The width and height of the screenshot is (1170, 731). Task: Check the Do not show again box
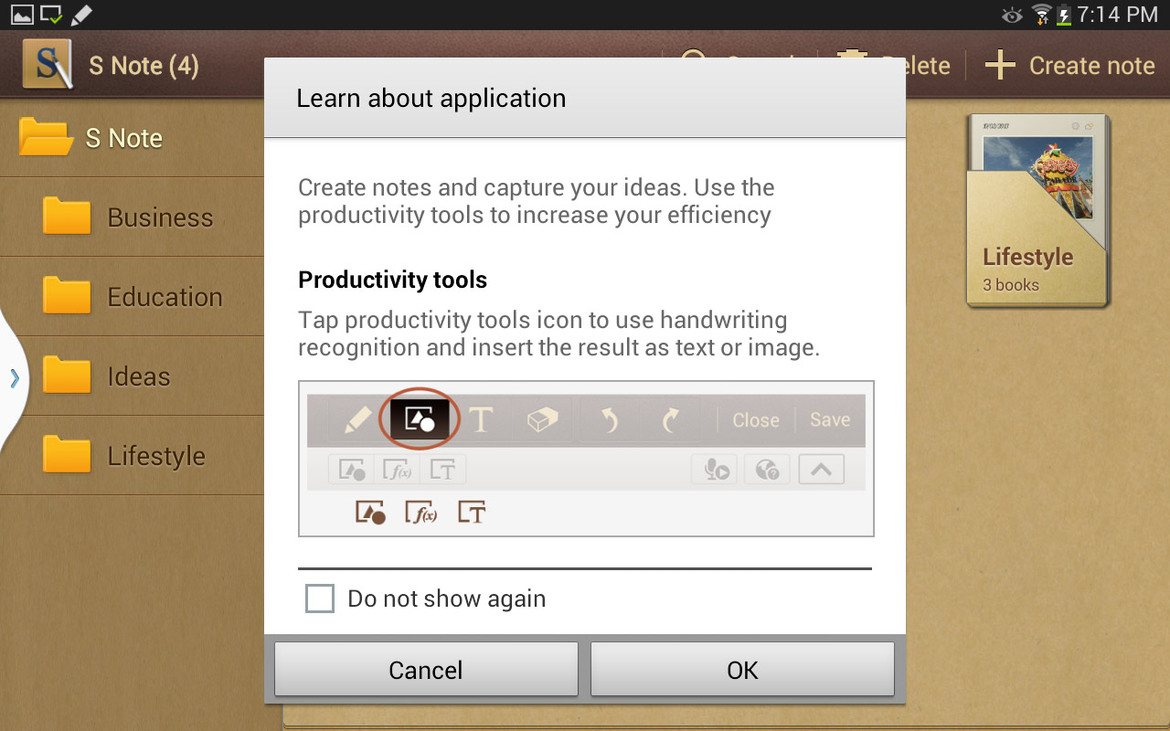coord(319,598)
